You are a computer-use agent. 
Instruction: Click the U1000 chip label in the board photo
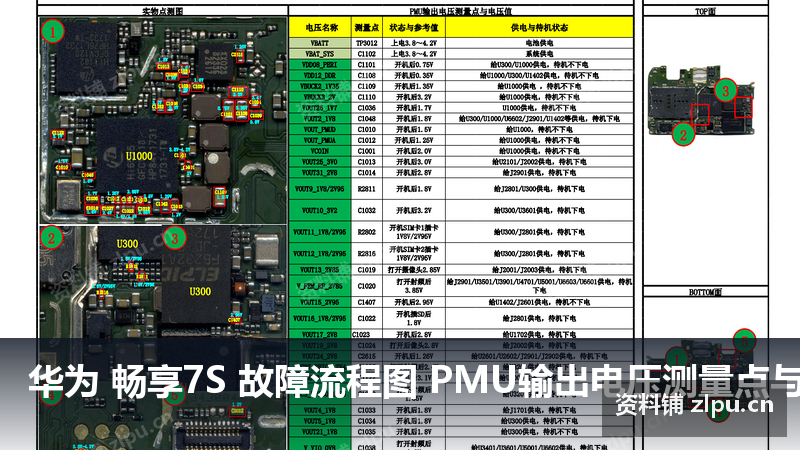(x=139, y=156)
